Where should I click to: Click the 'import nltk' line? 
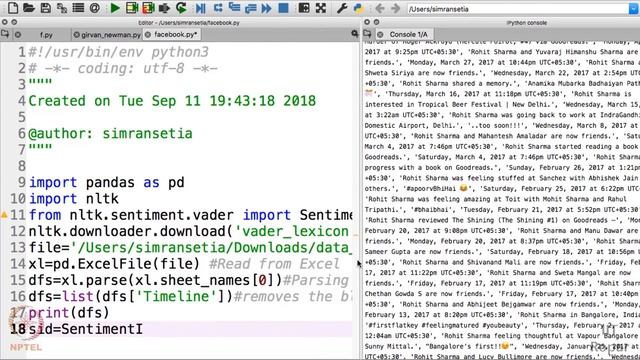[73, 198]
